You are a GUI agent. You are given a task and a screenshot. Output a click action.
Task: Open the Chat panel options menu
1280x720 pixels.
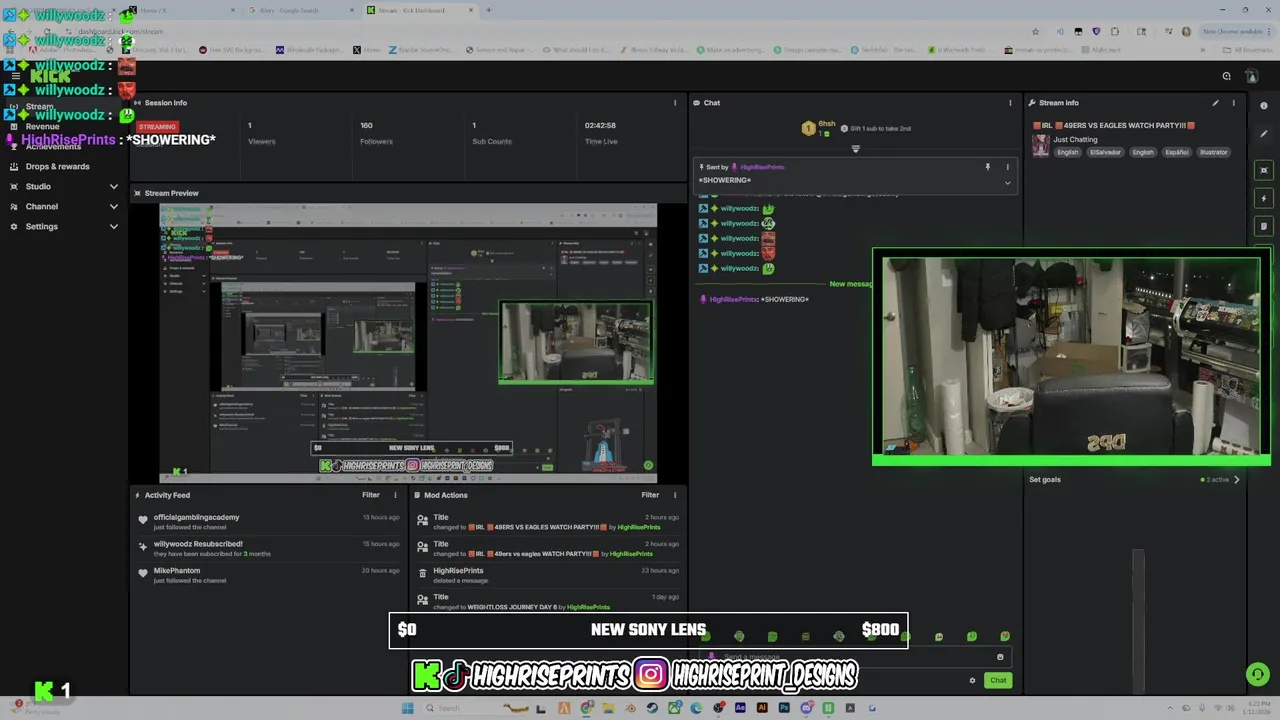[x=1010, y=103]
